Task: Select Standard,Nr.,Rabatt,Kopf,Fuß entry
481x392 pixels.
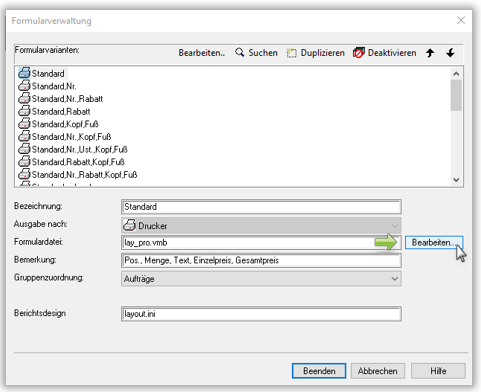Action: click(x=84, y=175)
